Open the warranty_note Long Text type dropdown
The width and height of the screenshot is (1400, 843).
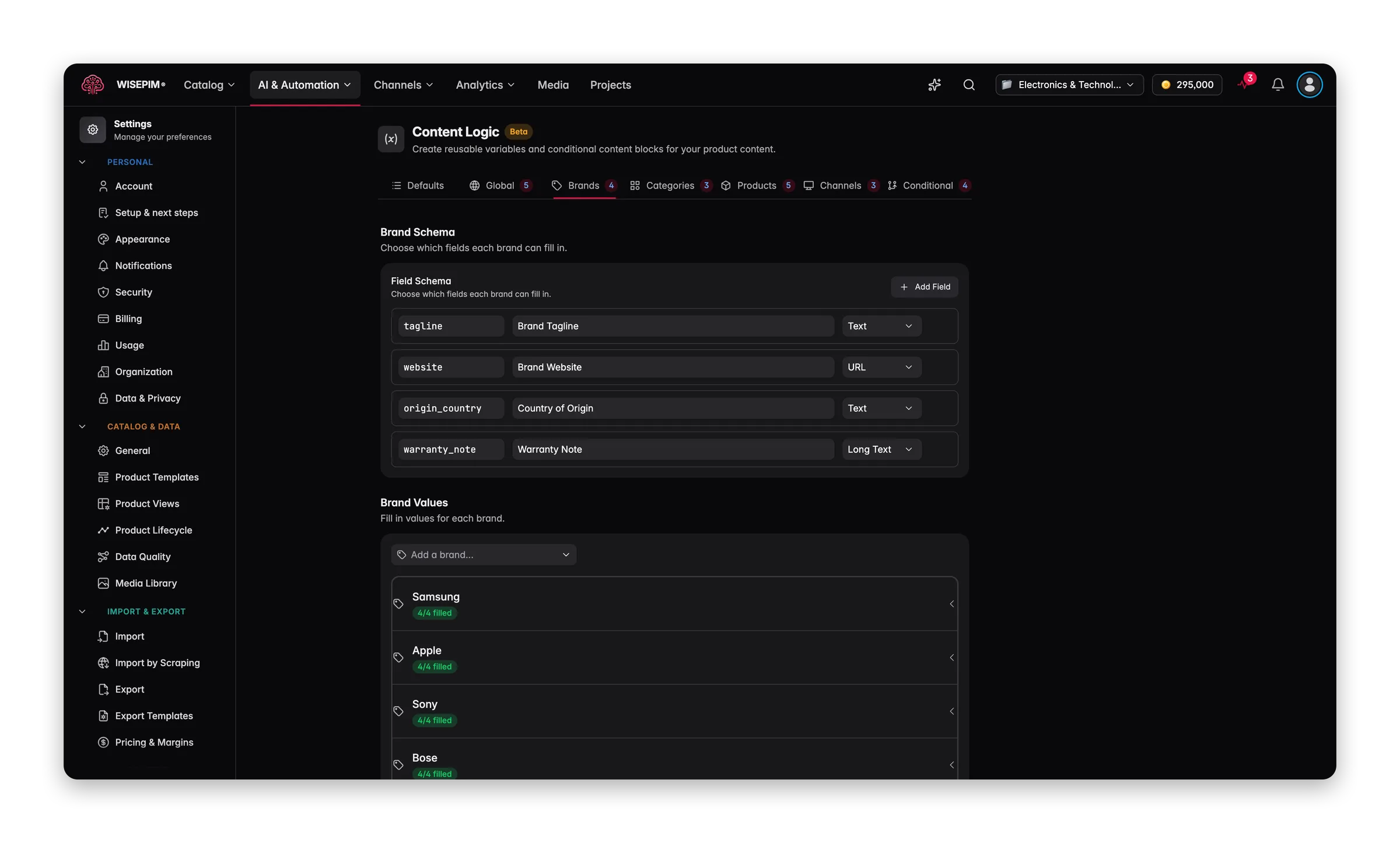pyautogui.click(x=881, y=449)
